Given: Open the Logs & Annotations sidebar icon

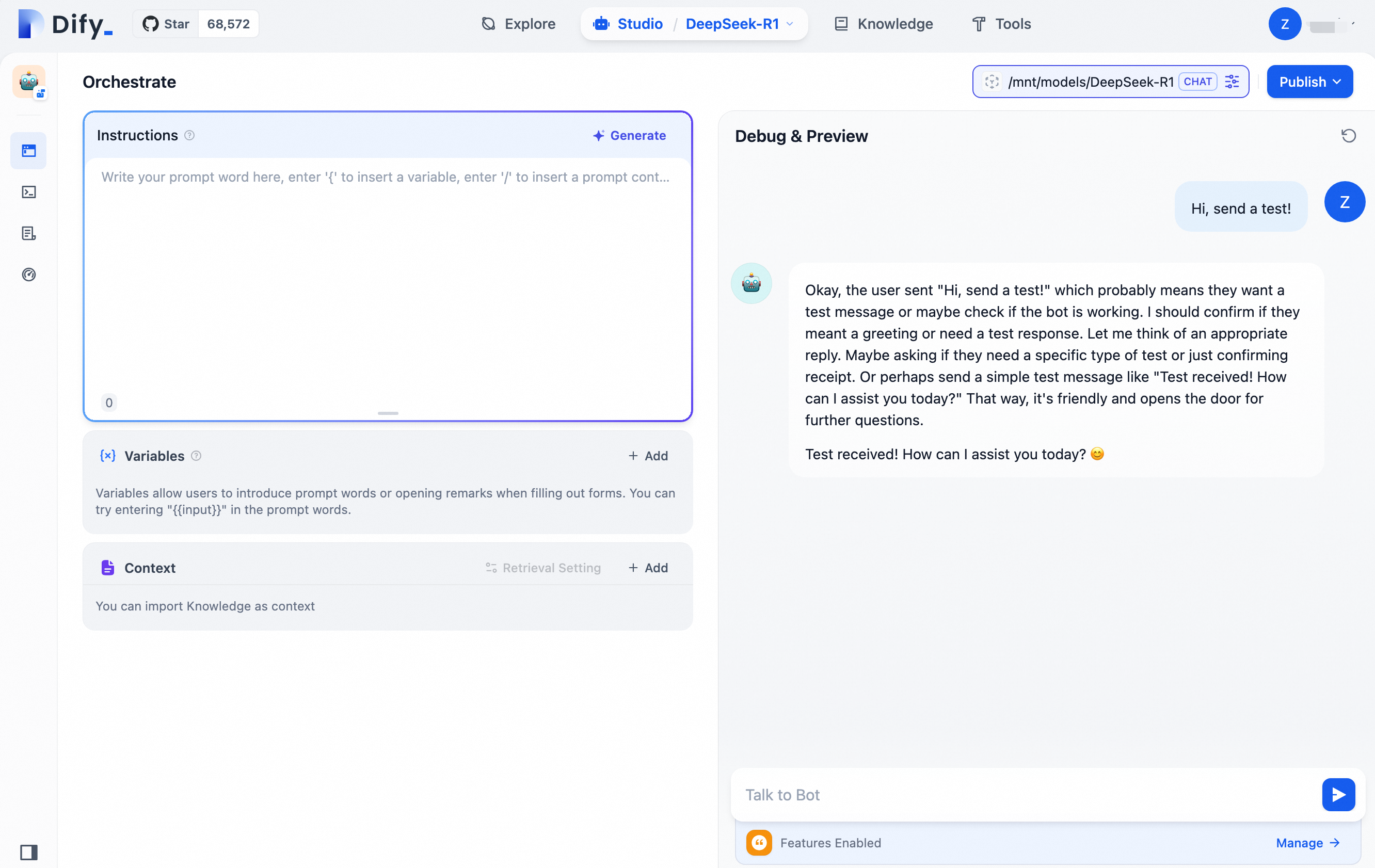Looking at the screenshot, I should 28,234.
